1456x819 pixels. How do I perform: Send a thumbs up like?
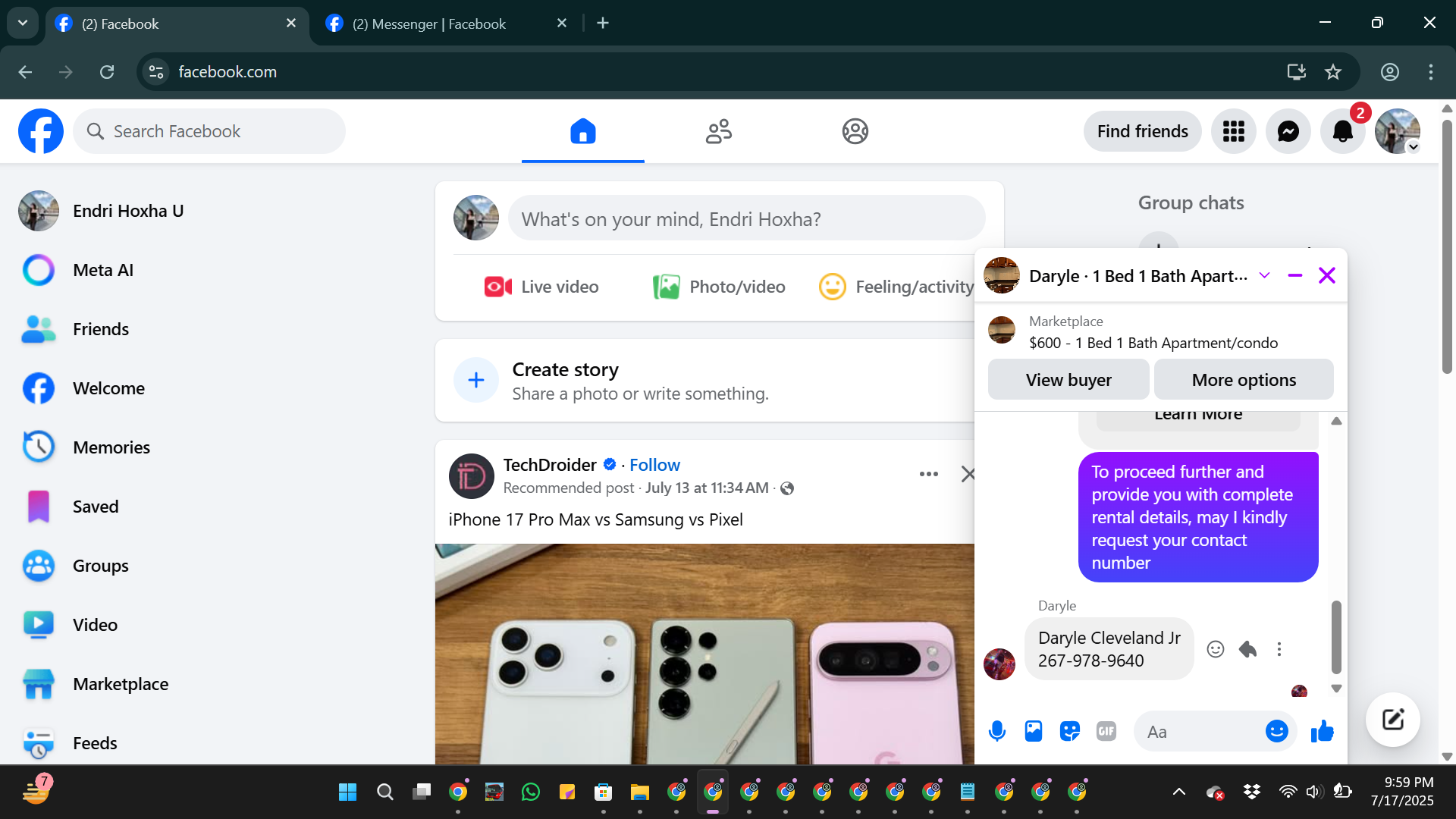(x=1323, y=731)
